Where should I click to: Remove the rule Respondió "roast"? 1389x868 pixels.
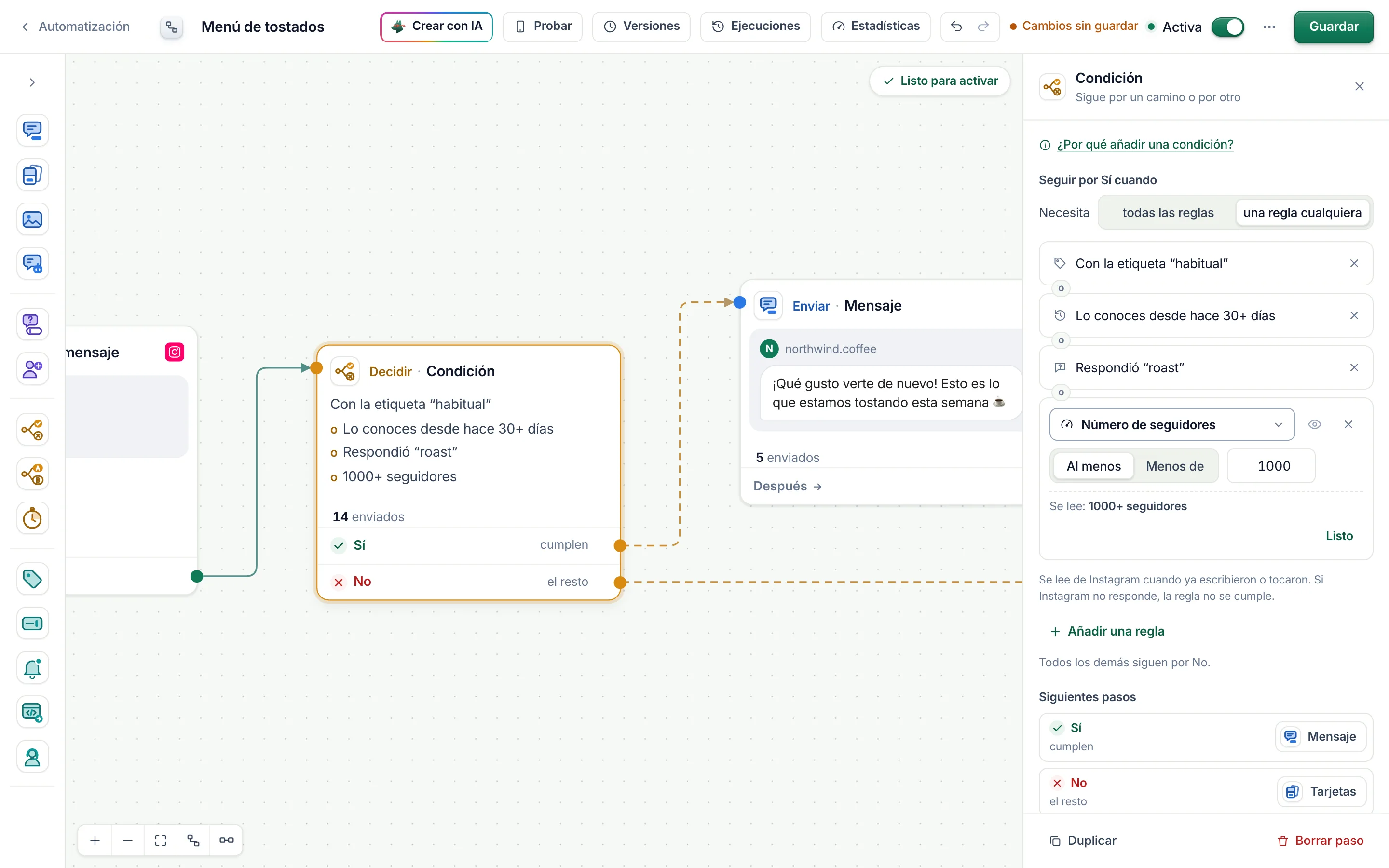pyautogui.click(x=1354, y=367)
